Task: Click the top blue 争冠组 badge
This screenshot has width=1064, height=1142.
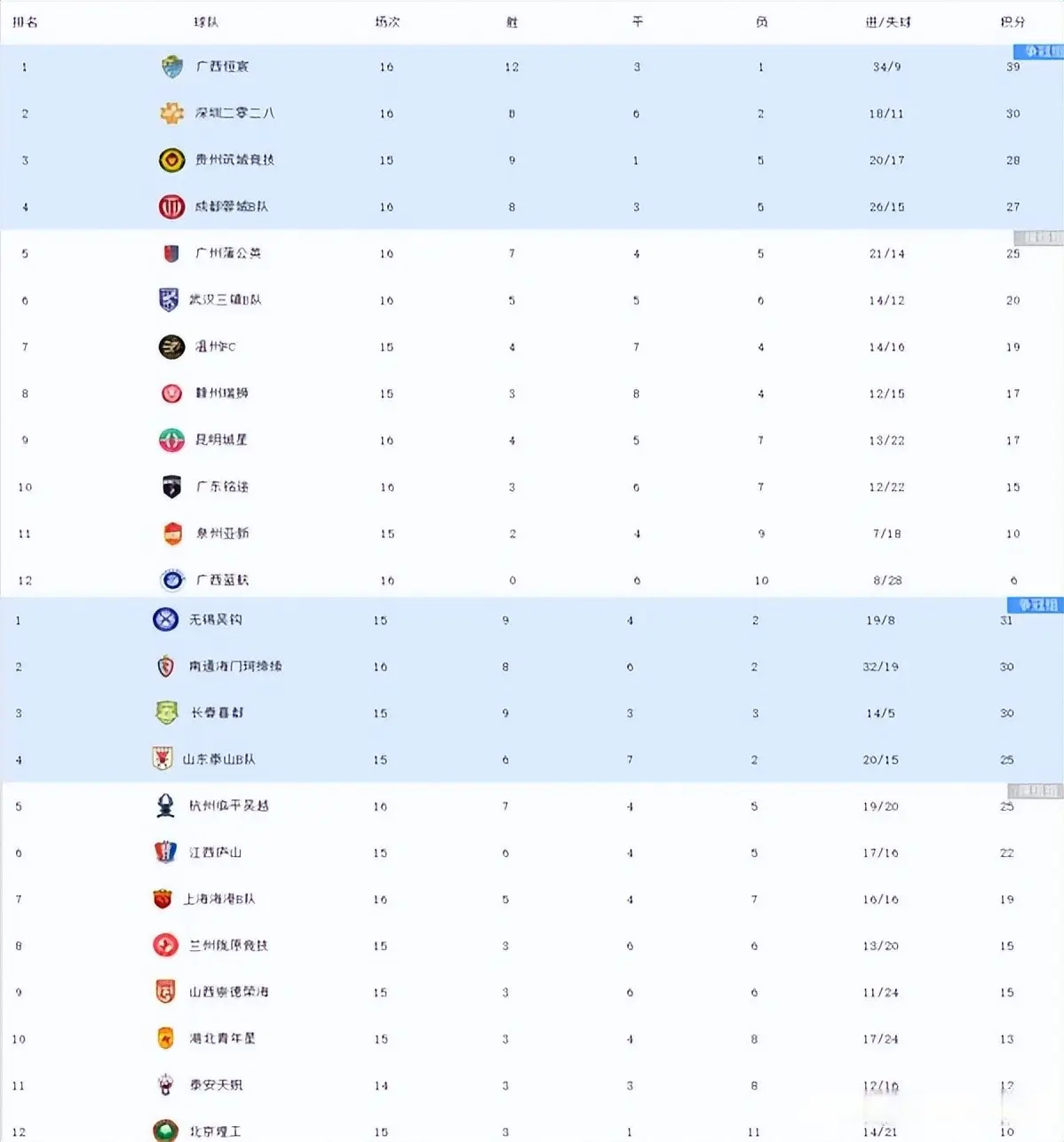Action: coord(1038,52)
